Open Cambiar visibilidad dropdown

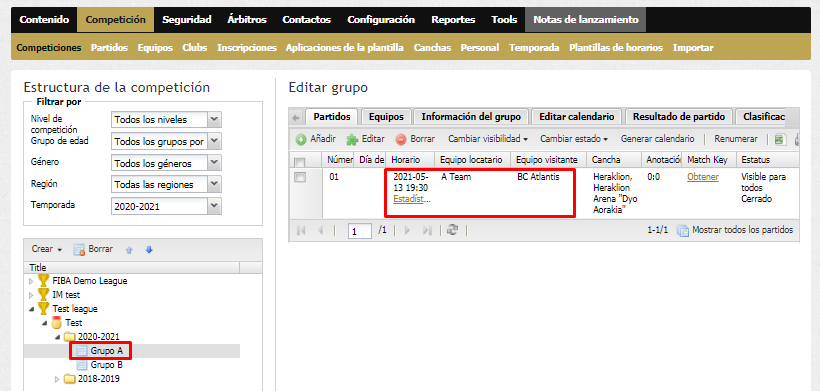click(x=488, y=139)
